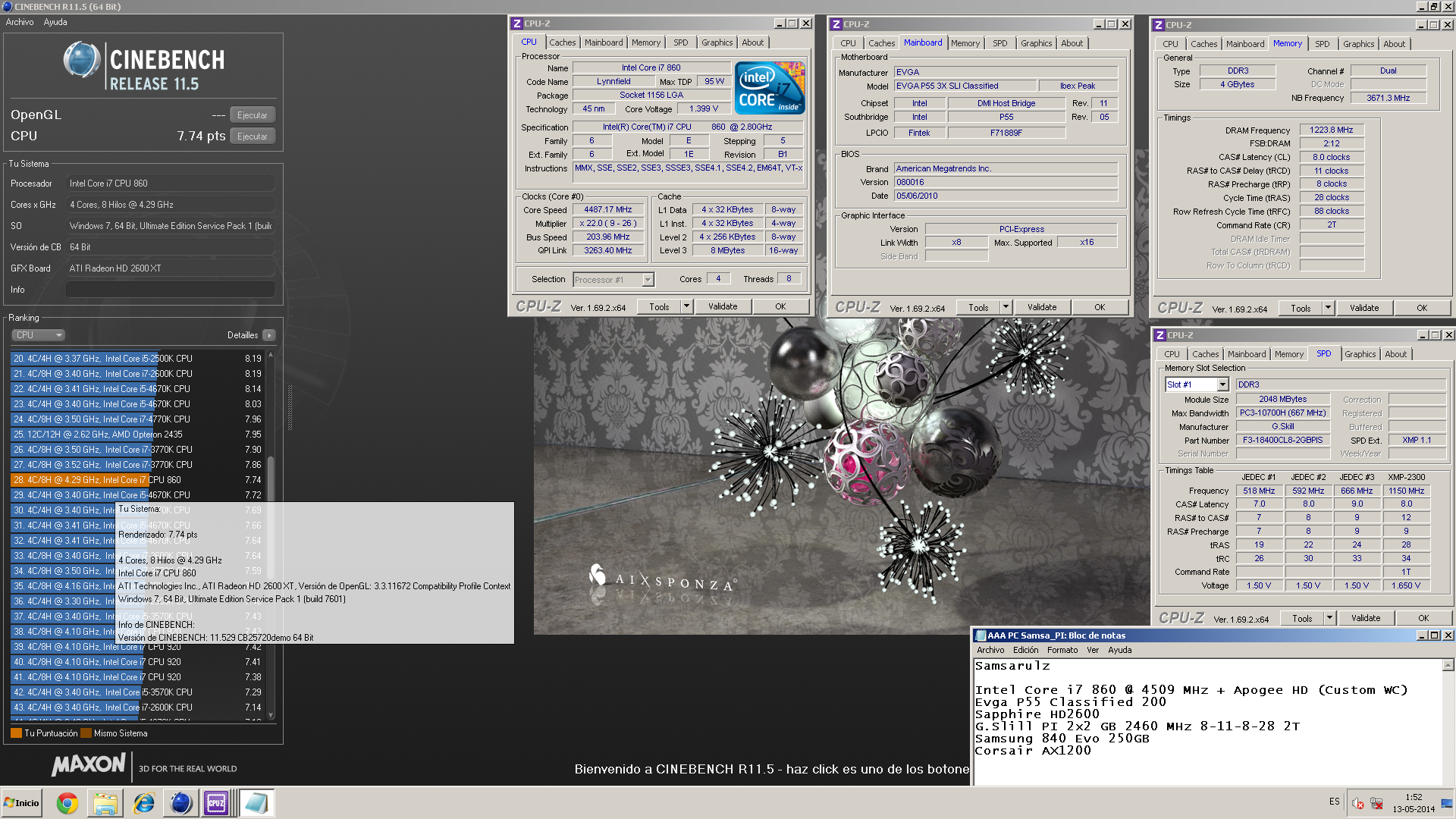
Task: Click the Mismo Sistema legend swatch
Action: point(86,733)
